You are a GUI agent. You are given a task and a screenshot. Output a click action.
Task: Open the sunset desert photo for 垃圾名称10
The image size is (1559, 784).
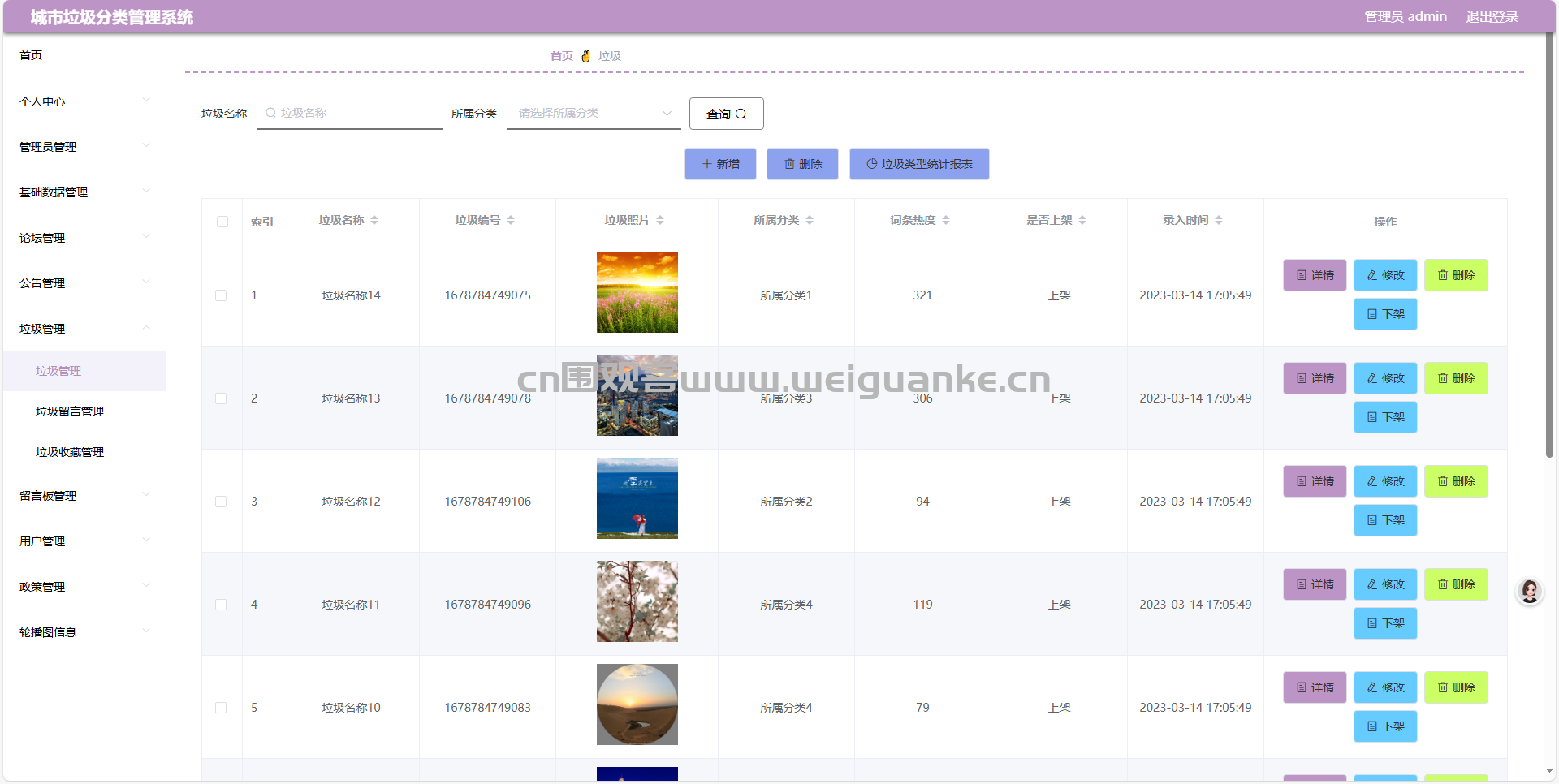click(x=637, y=704)
